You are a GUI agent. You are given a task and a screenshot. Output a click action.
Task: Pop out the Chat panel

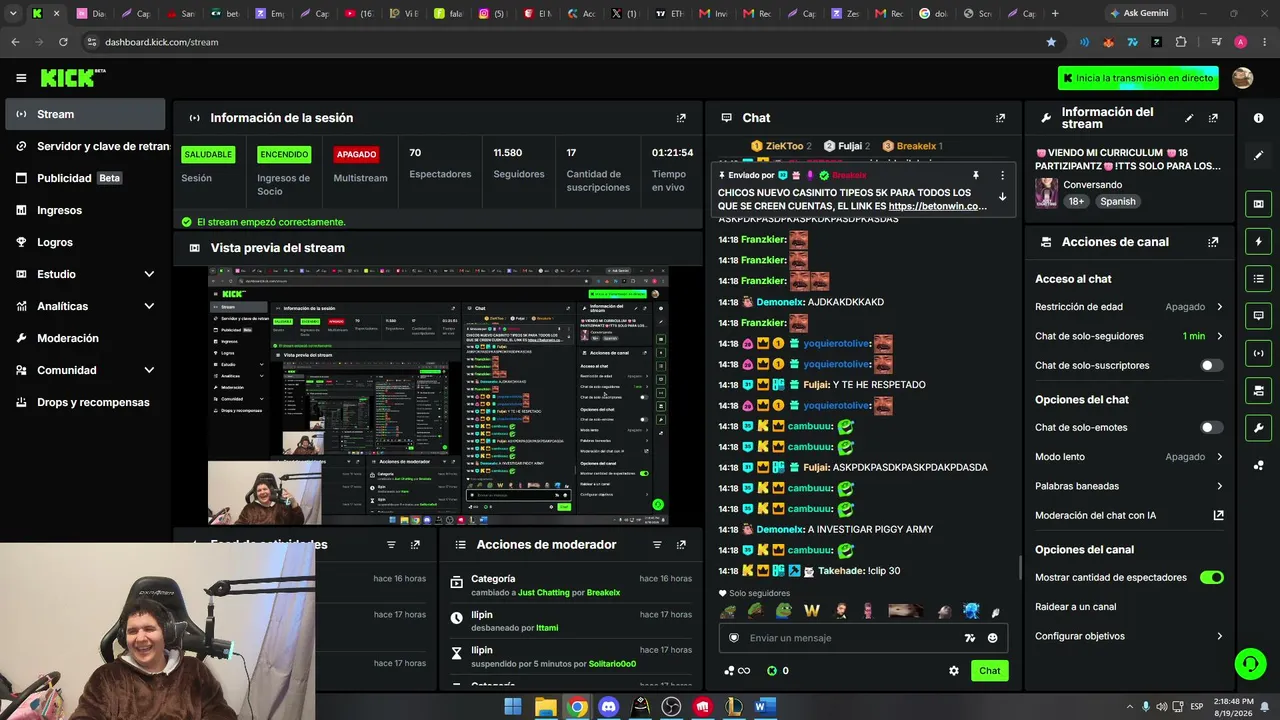(x=1000, y=118)
